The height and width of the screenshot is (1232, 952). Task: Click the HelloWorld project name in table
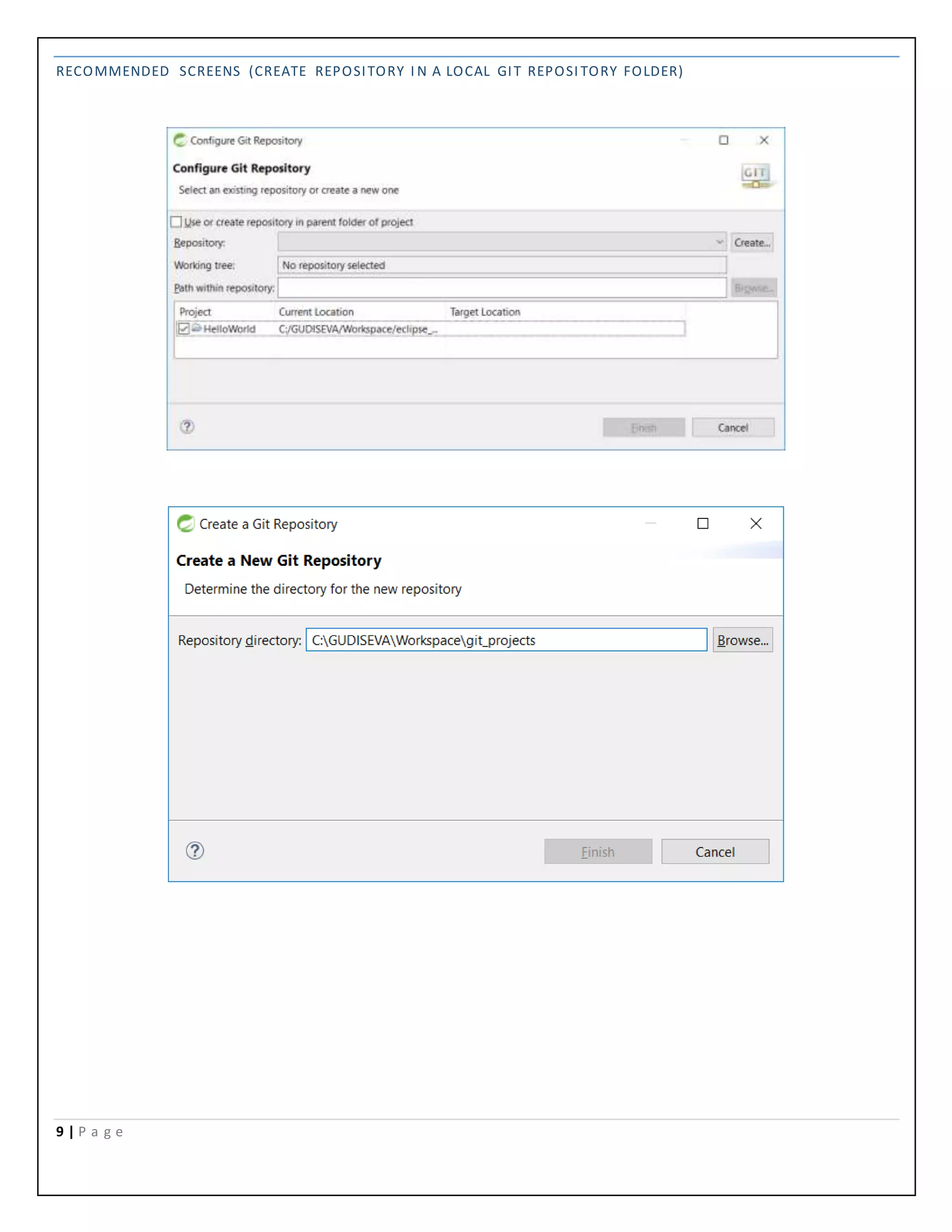pyautogui.click(x=229, y=329)
